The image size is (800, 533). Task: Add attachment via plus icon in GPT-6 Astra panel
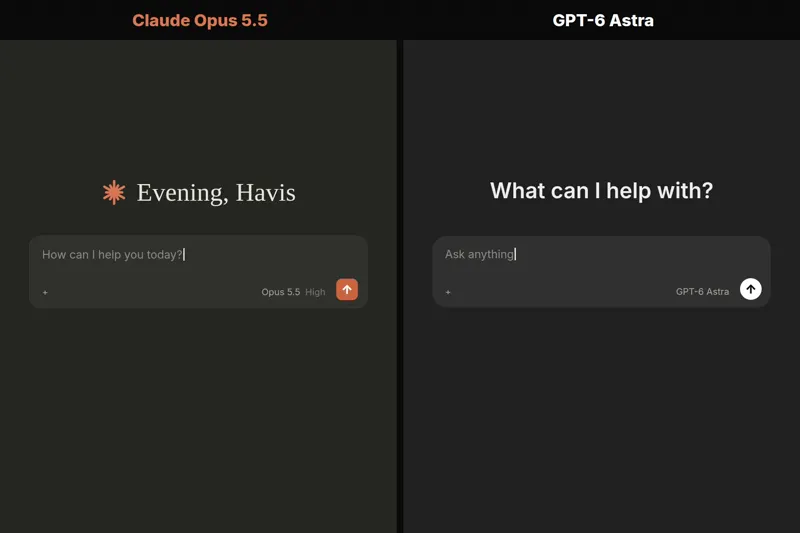[448, 292]
